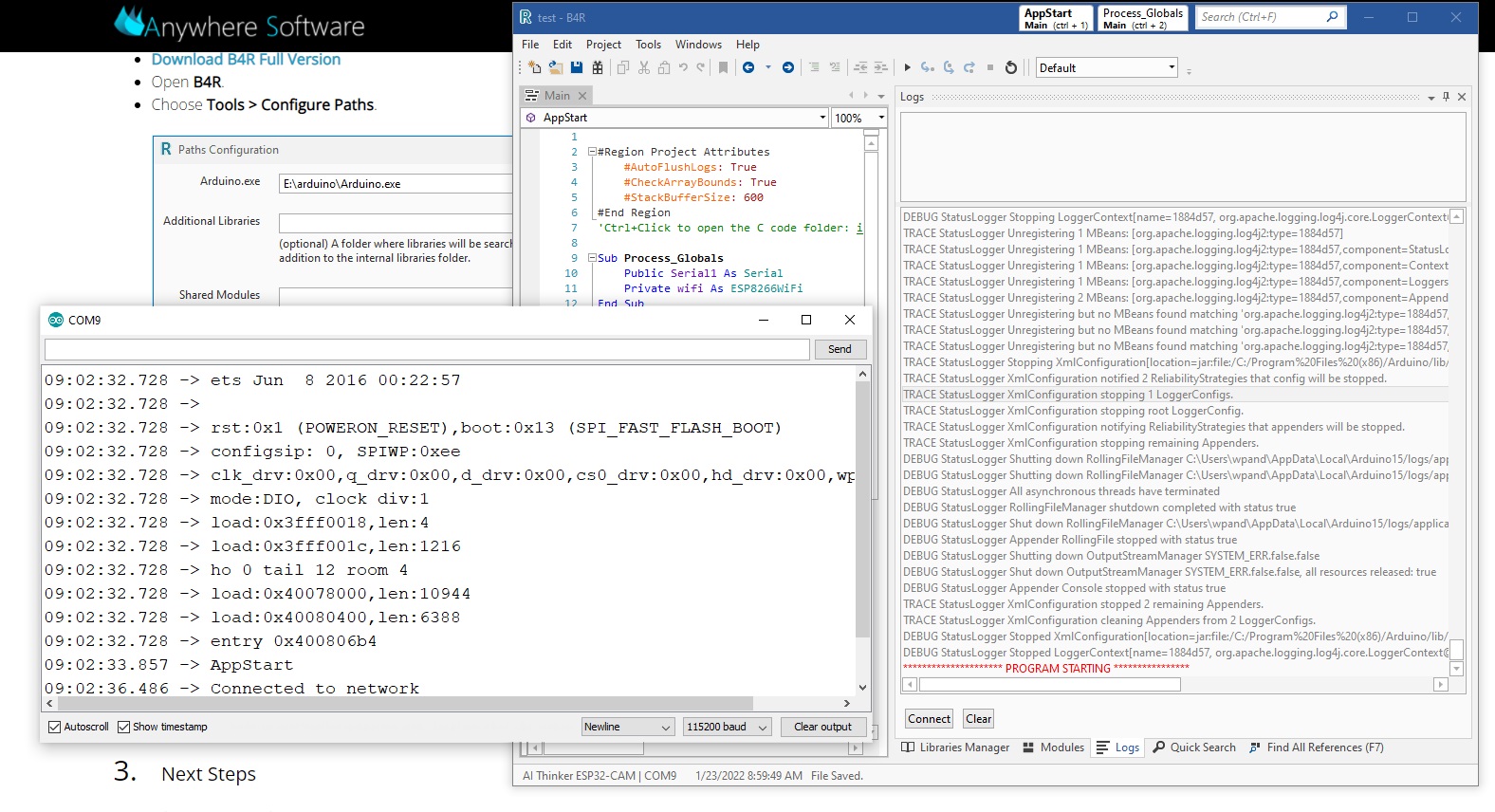Click the navigate forward arrow icon
The width and height of the screenshot is (1495, 812).
coord(787,67)
